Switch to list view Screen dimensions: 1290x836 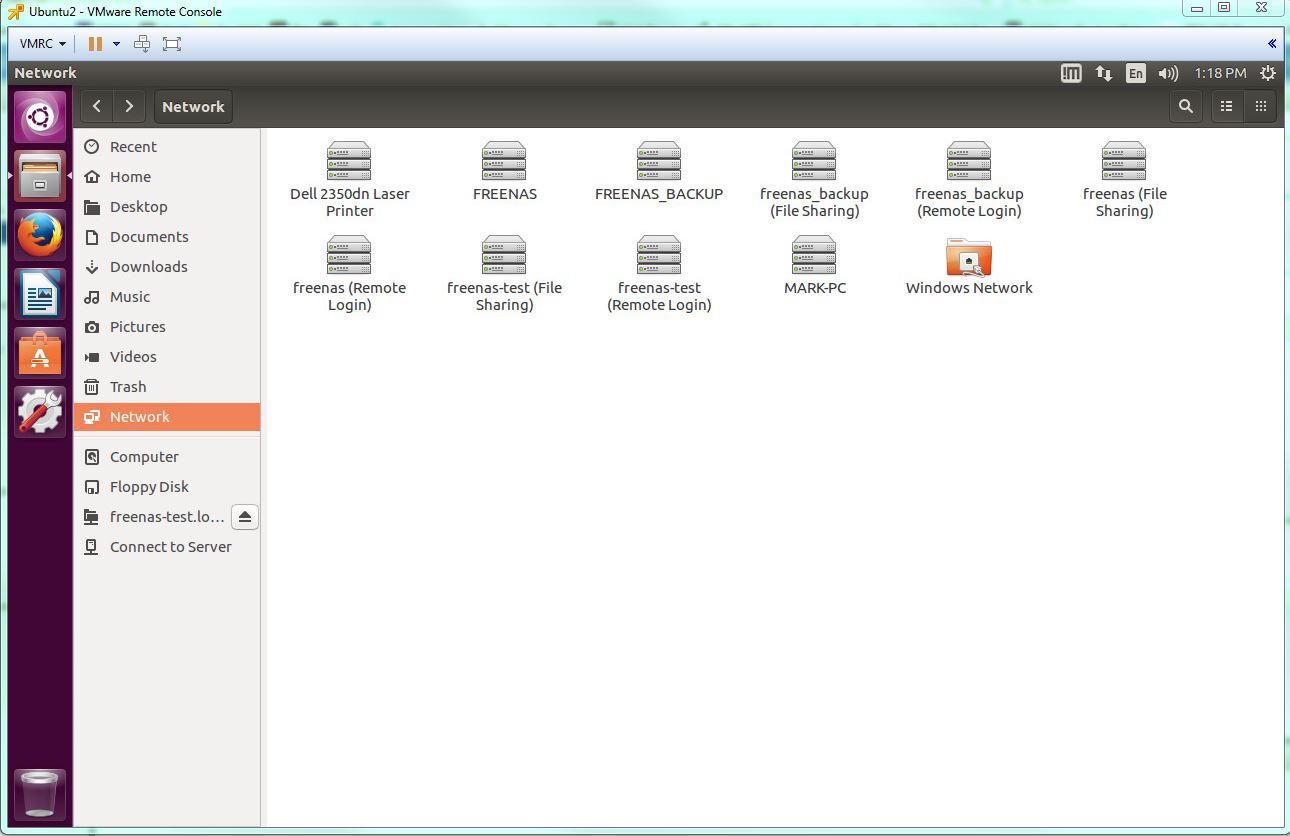point(1227,106)
